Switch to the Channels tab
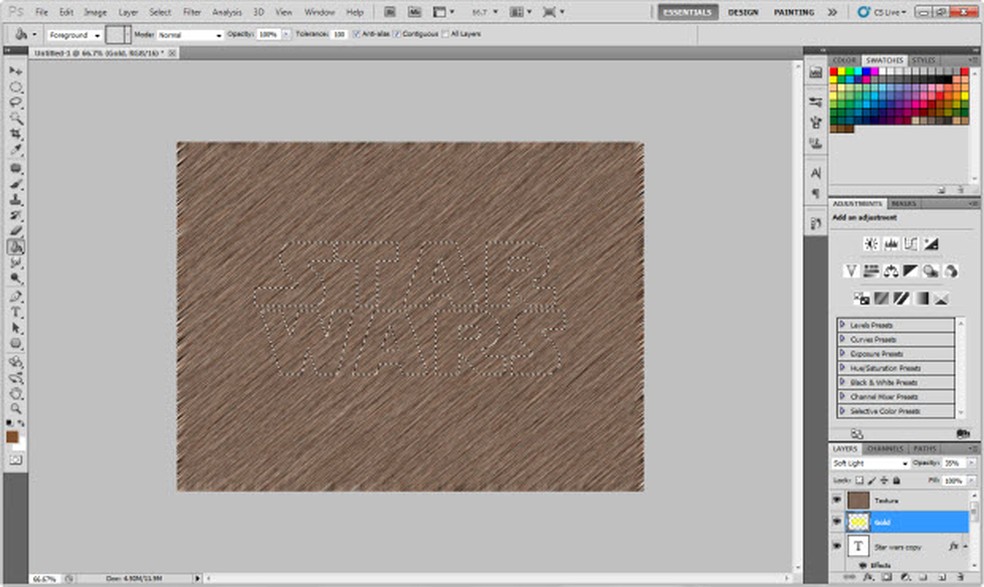Image resolution: width=984 pixels, height=587 pixels. click(884, 449)
